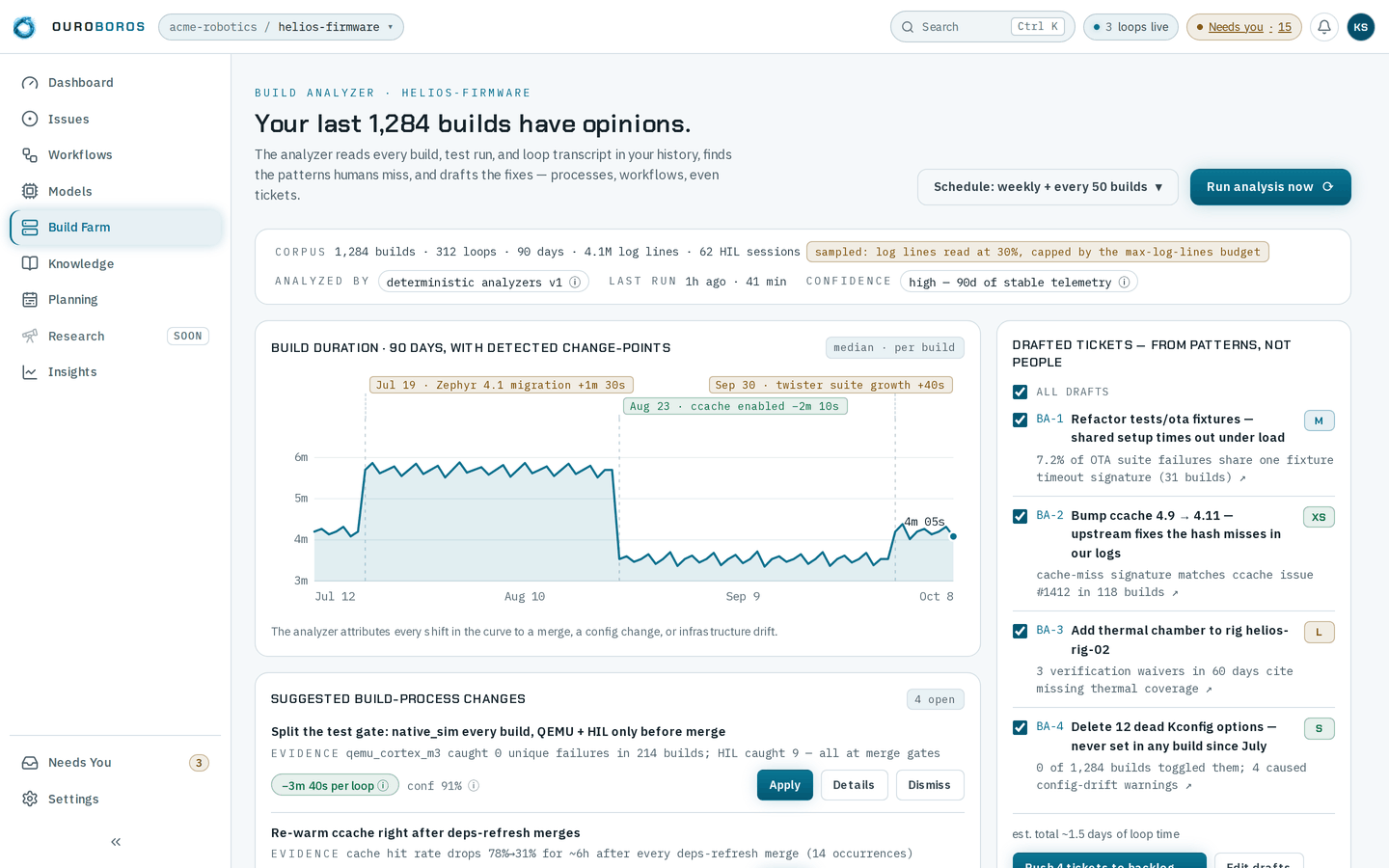Apply the split test gate suggestion
This screenshot has width=1389, height=868.
point(785,785)
